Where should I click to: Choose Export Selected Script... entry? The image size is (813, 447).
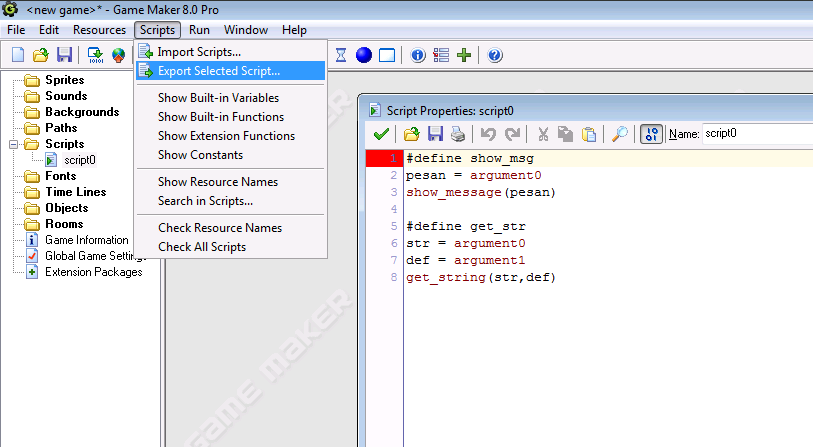(x=231, y=71)
